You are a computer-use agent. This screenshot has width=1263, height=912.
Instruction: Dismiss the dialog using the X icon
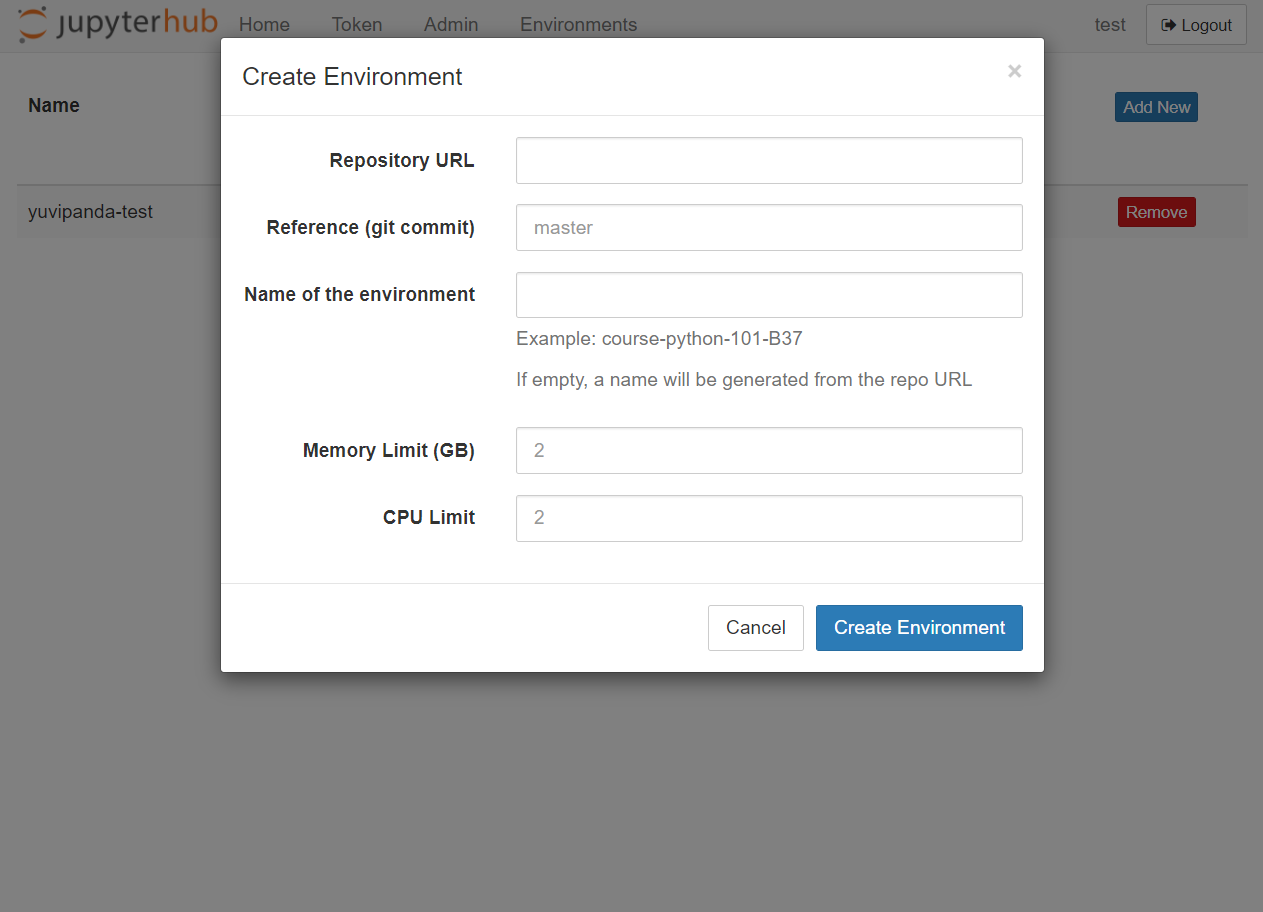coord(1014,71)
